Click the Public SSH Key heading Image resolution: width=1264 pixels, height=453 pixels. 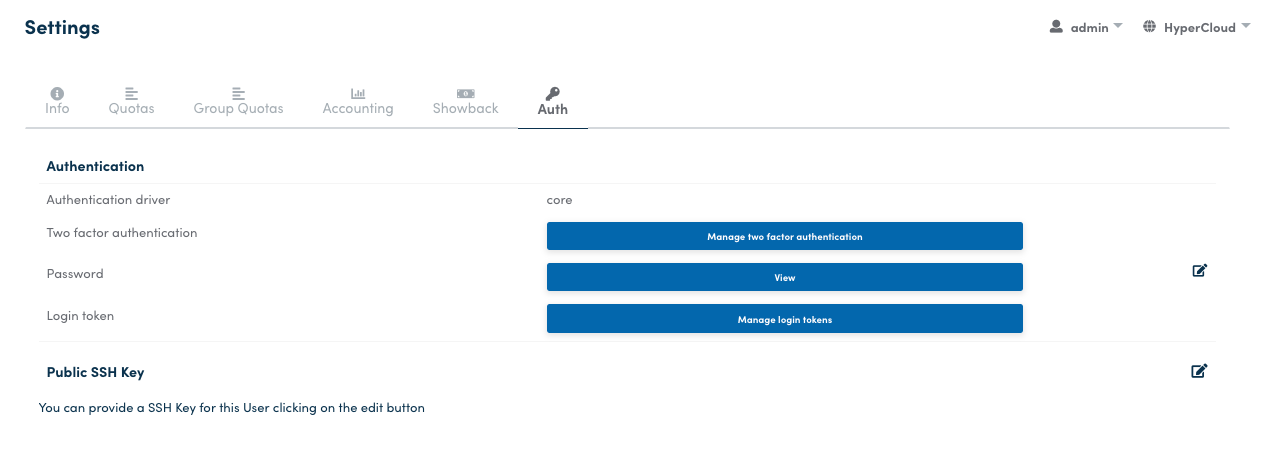pyautogui.click(x=95, y=372)
